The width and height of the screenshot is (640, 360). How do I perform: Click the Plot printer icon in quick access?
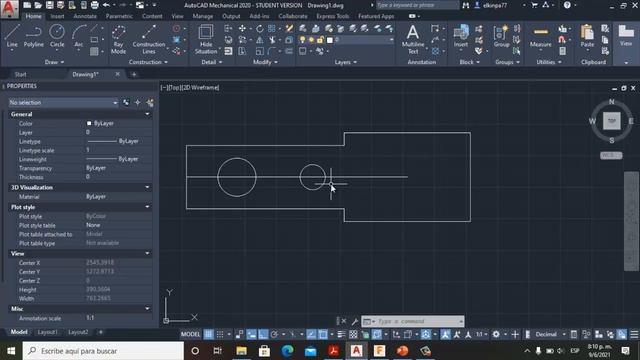[94, 5]
